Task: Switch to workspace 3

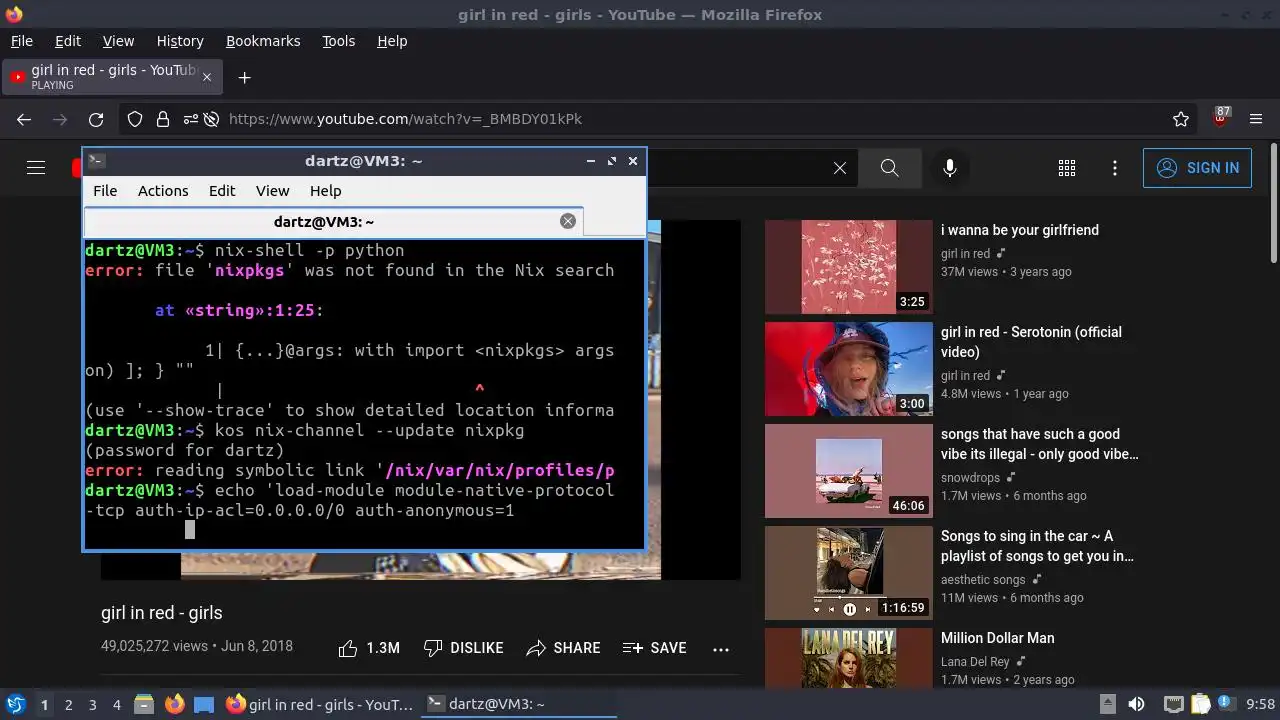Action: 92,705
